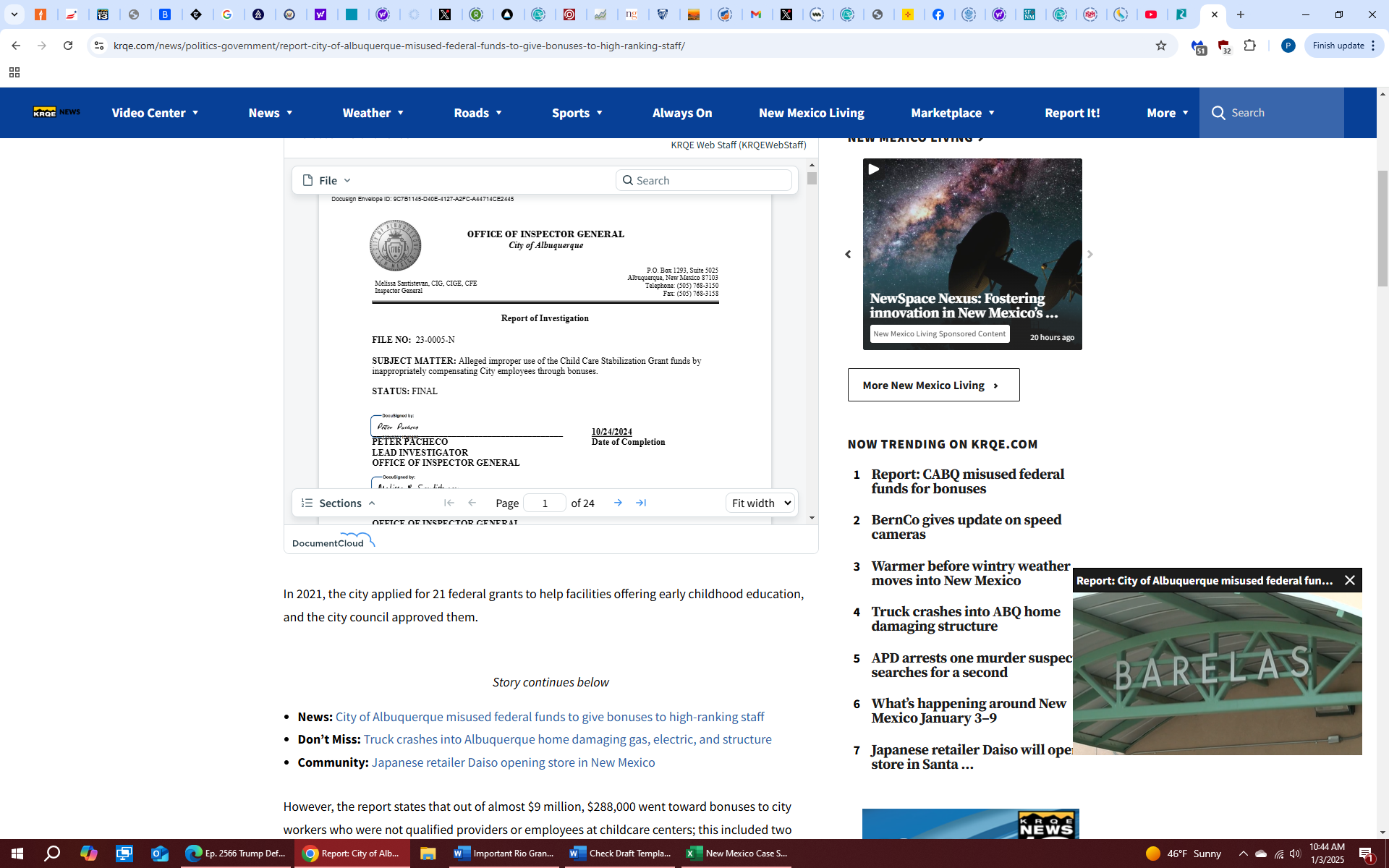Viewport: 1389px width, 868px height.
Task: Go to next page in document viewer
Action: pyautogui.click(x=618, y=503)
